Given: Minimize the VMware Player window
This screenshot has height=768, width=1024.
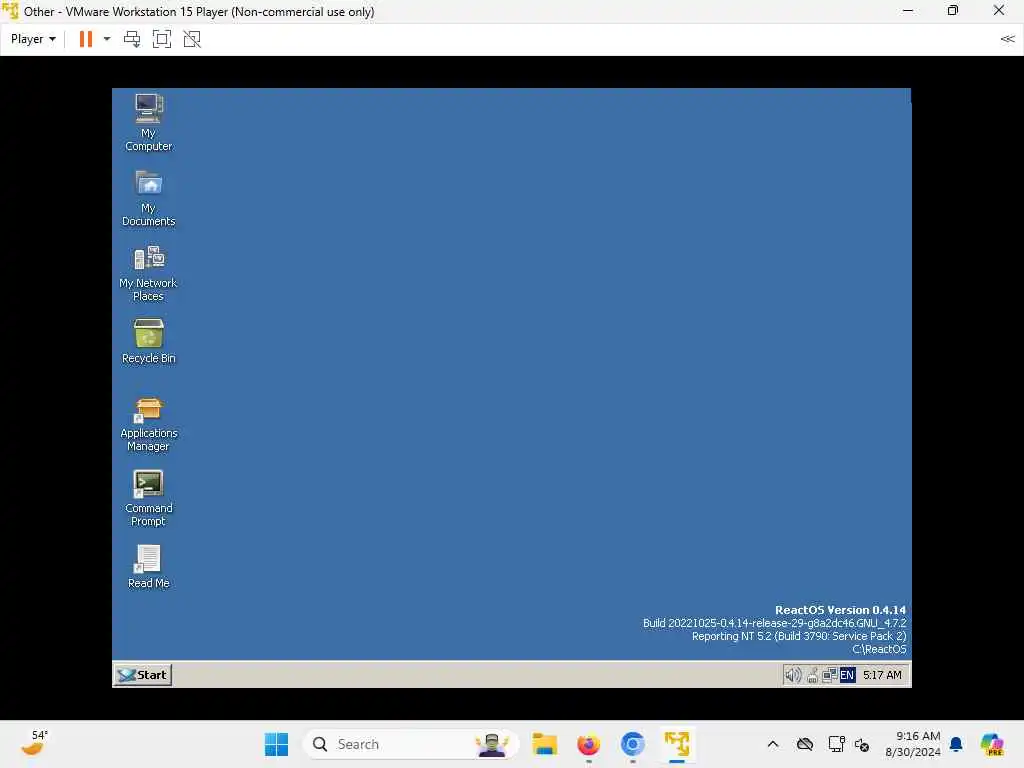Looking at the screenshot, I should click(x=908, y=10).
